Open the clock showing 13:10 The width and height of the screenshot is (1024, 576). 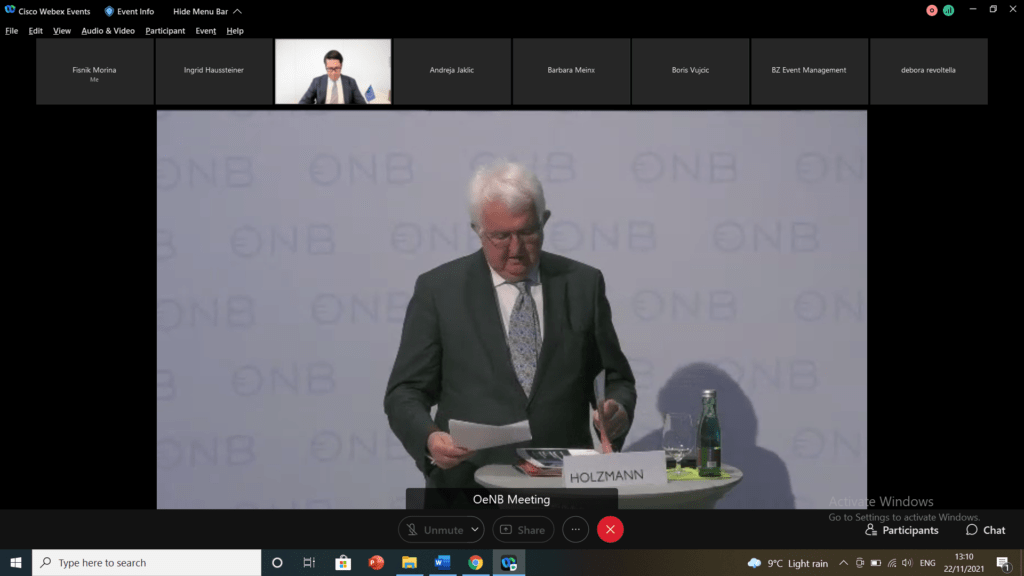click(964, 562)
